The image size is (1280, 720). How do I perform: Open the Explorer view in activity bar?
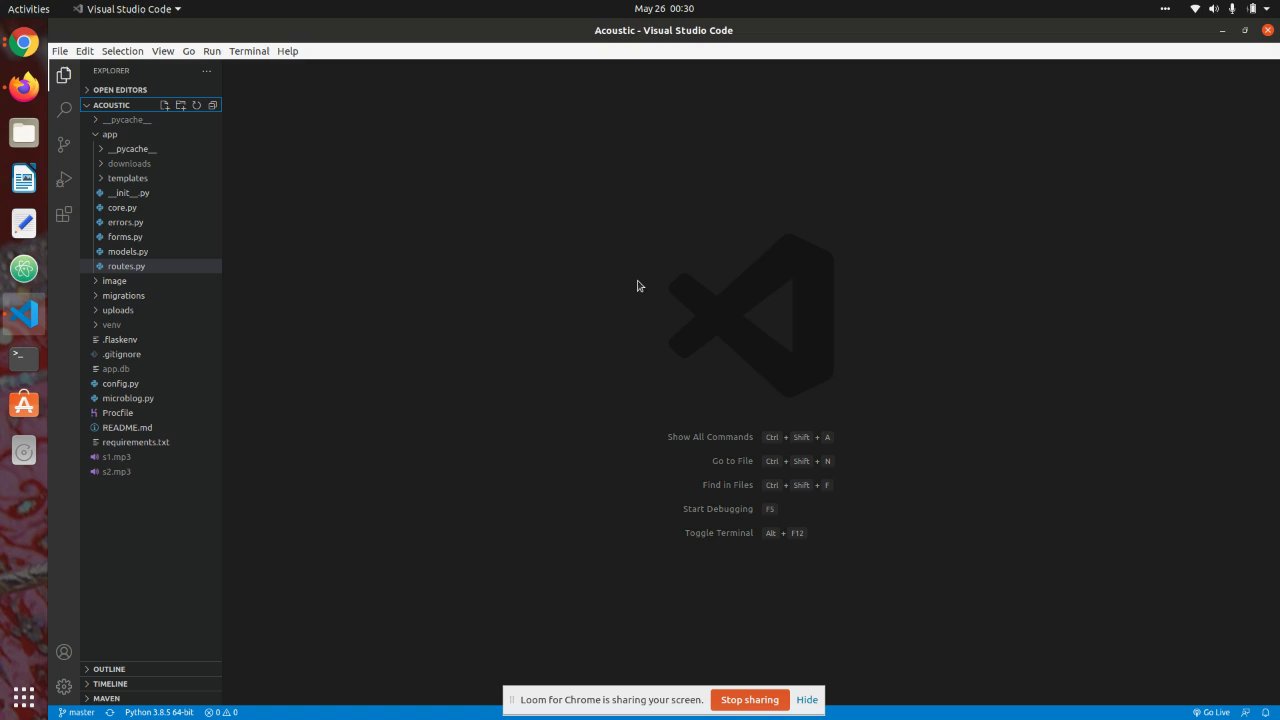tap(64, 75)
